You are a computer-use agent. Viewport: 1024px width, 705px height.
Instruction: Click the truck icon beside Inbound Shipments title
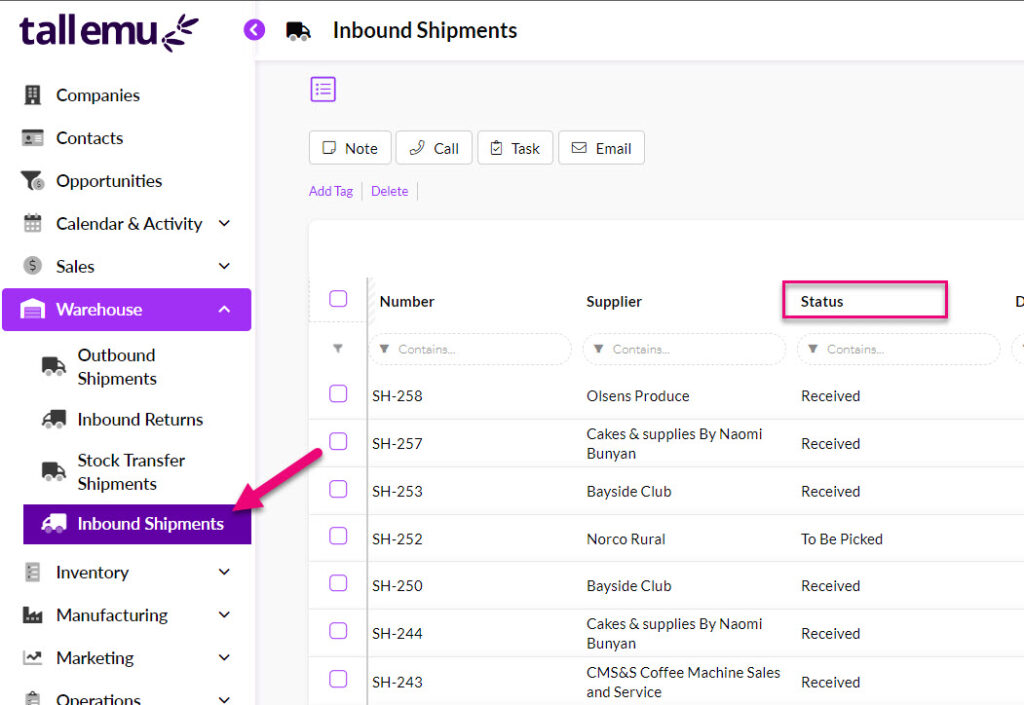click(x=298, y=31)
